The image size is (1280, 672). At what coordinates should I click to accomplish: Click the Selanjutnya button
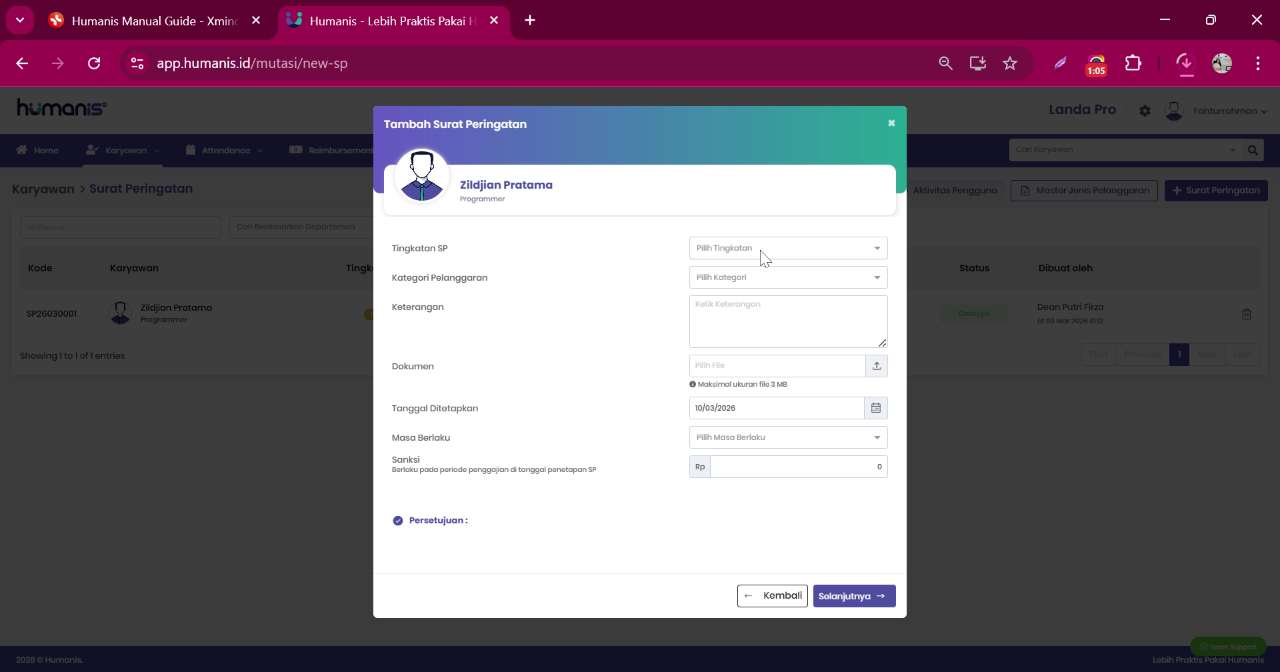(x=854, y=596)
